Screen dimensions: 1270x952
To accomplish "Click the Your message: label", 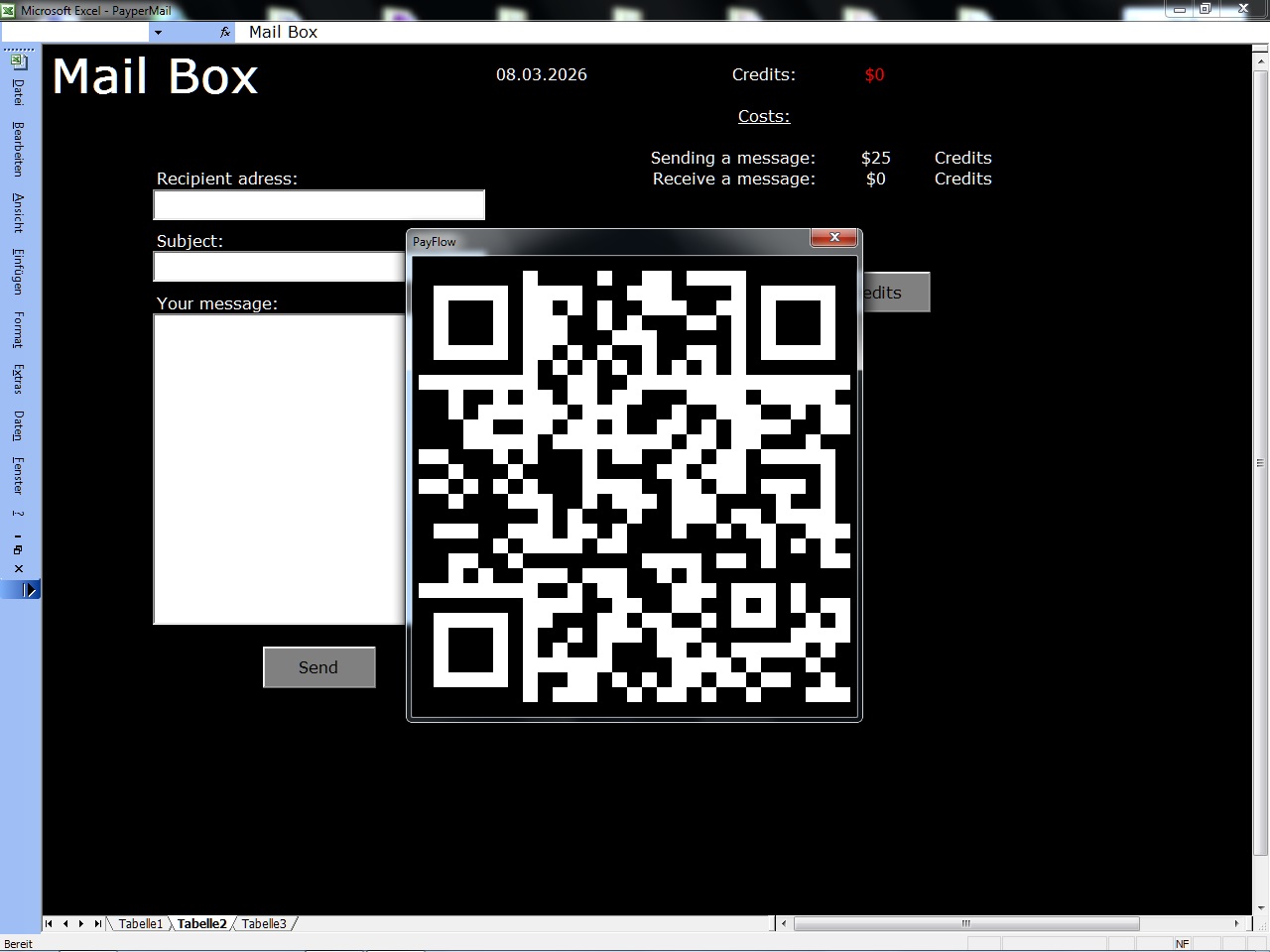I will tap(217, 303).
